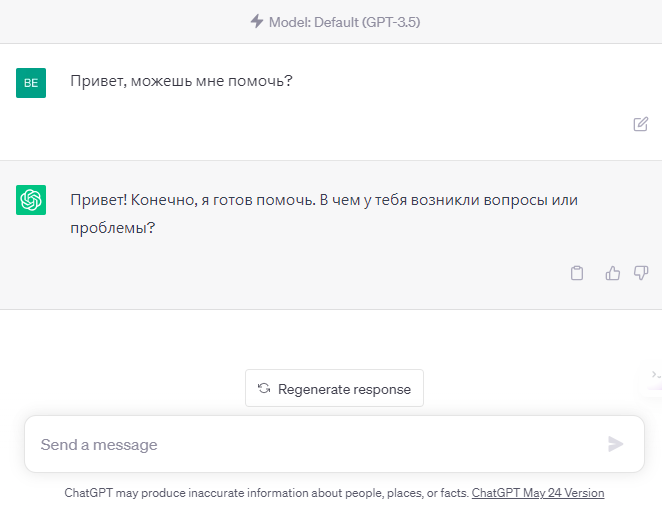Open the ChatGPT May 24 Version link
The height and width of the screenshot is (516, 662).
(x=538, y=493)
